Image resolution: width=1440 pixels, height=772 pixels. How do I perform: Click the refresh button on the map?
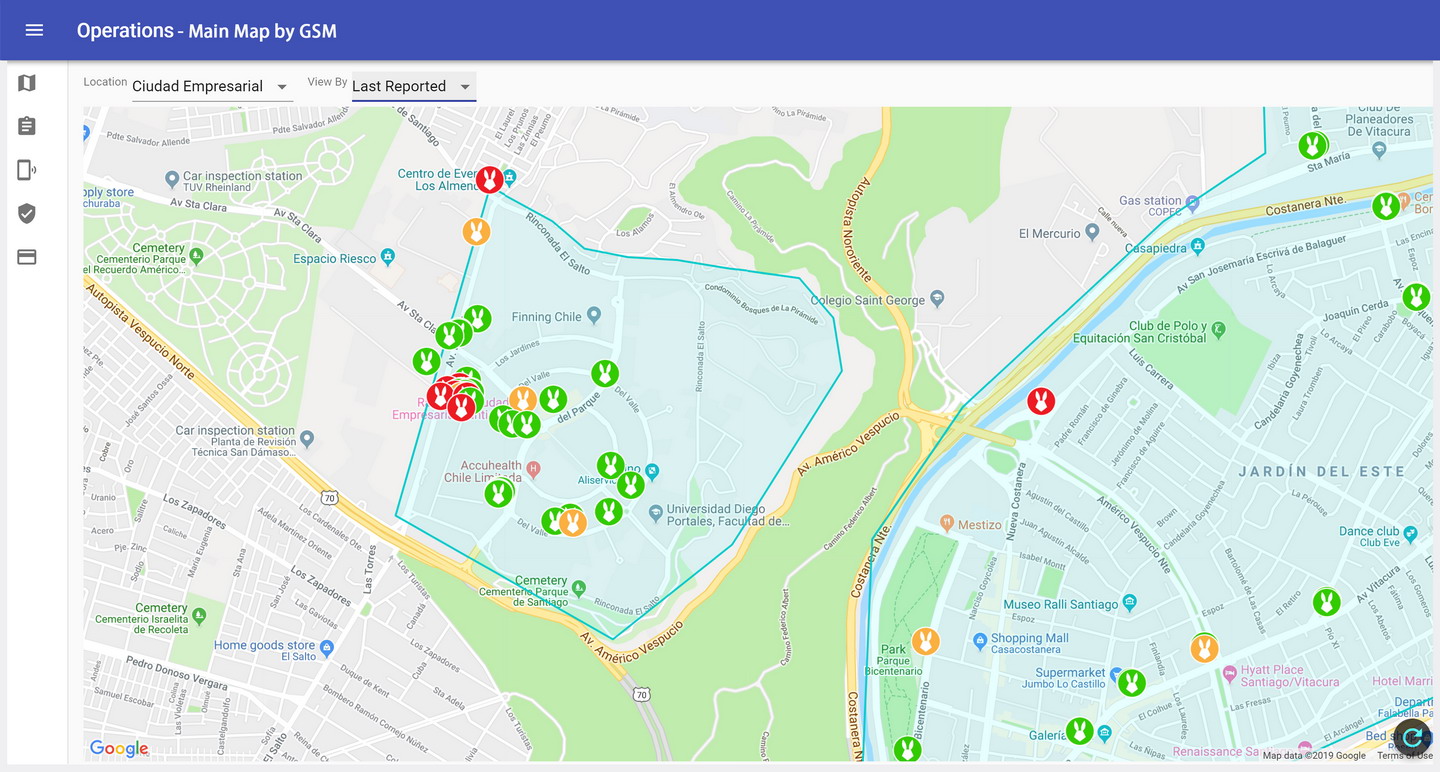pyautogui.click(x=1412, y=738)
